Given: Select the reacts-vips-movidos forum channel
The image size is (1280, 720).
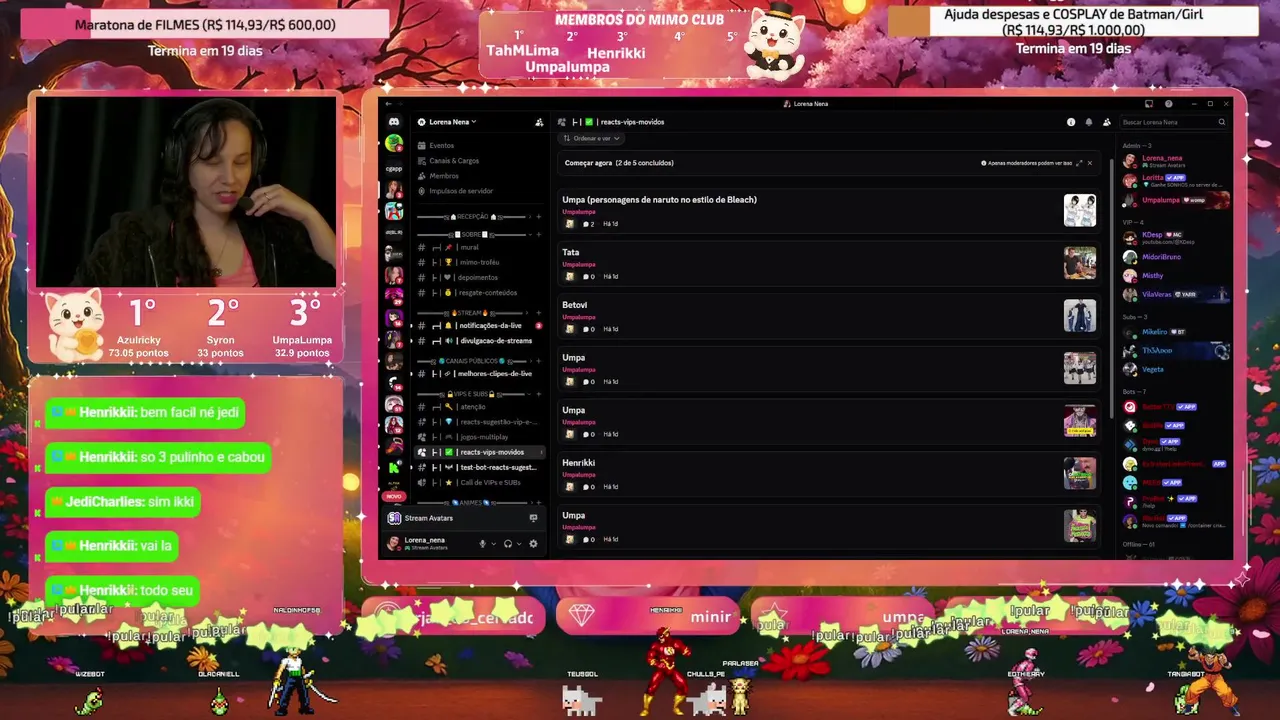Looking at the screenshot, I should click(480, 452).
